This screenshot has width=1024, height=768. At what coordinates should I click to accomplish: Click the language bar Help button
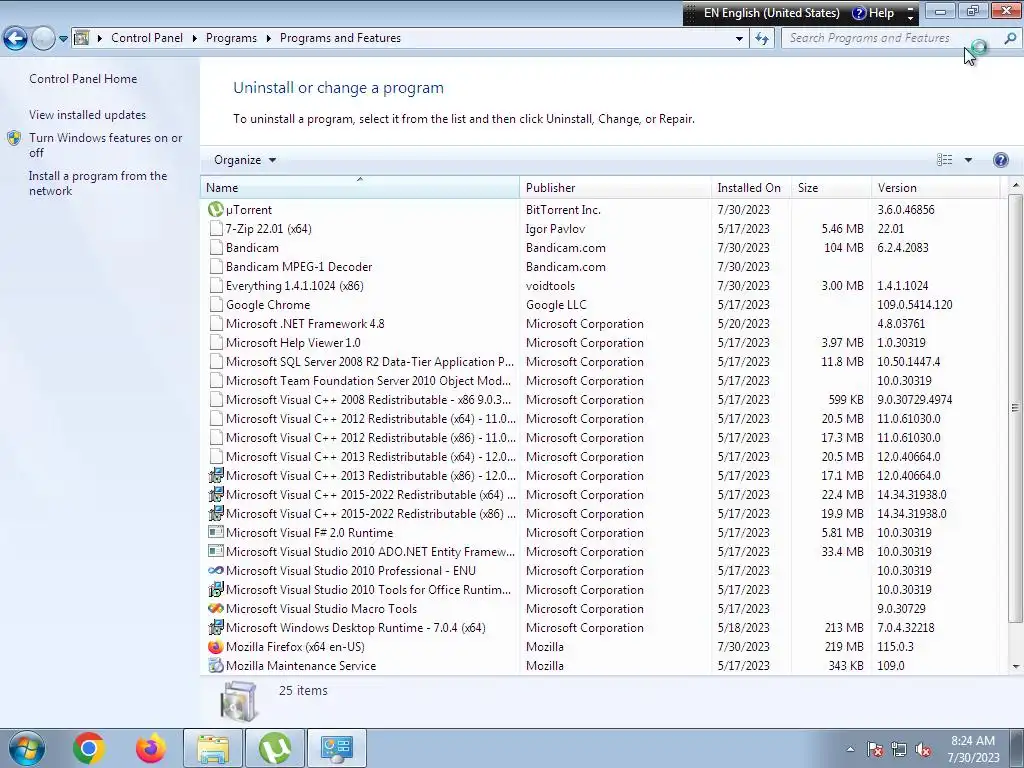(873, 13)
